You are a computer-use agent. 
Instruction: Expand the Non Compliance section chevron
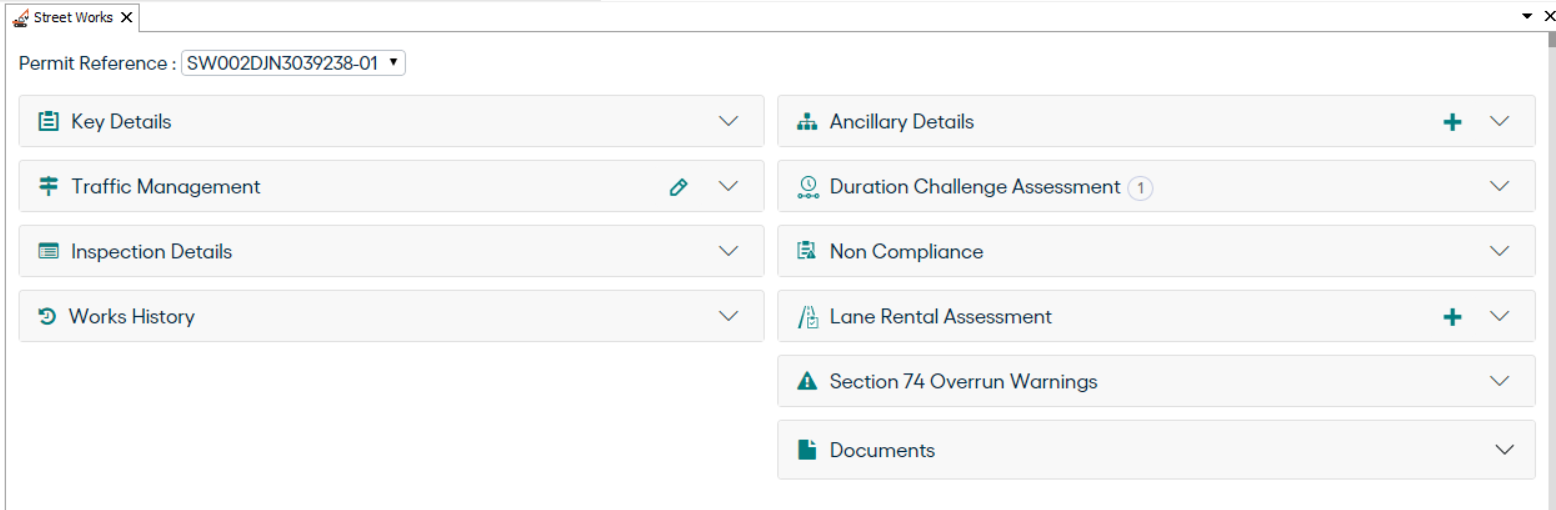[x=1498, y=252]
